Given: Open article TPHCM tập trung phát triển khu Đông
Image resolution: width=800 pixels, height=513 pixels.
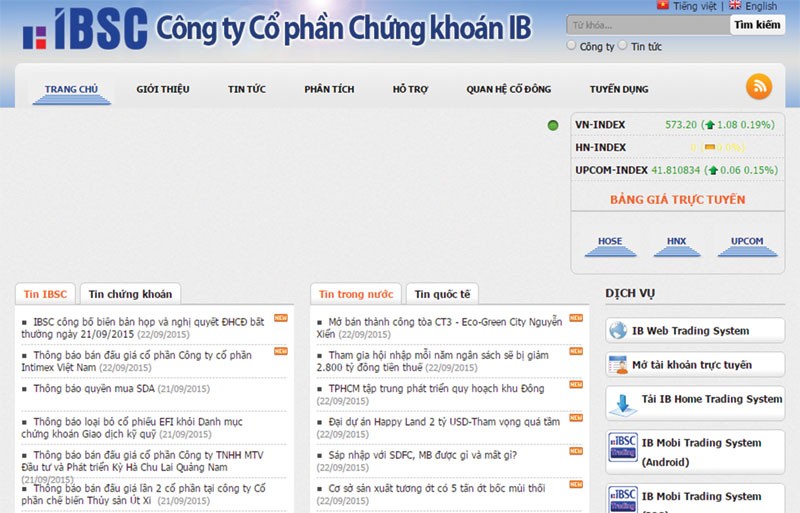Looking at the screenshot, I should [436, 389].
